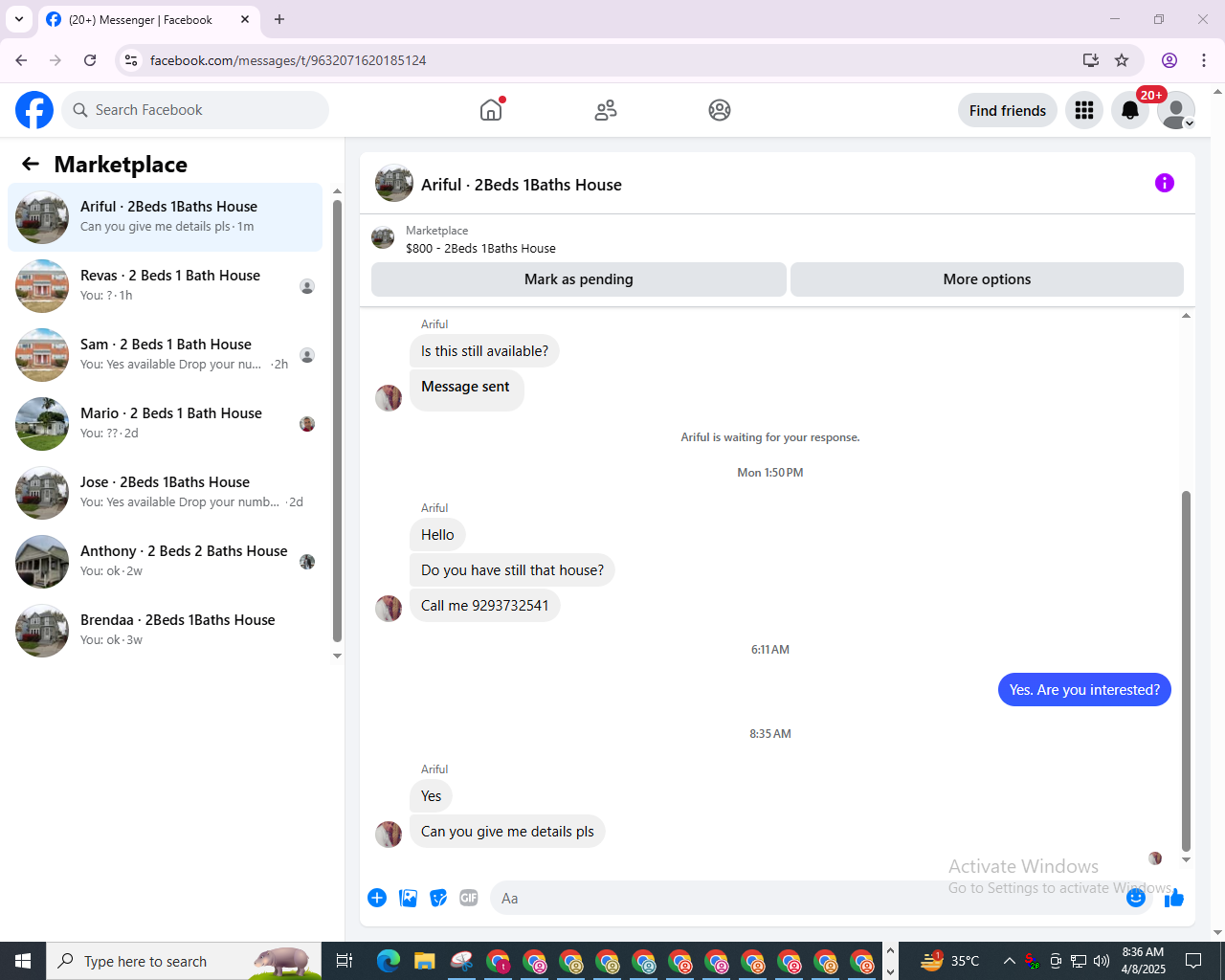Open tab search dropdown arrow

pos(19,19)
